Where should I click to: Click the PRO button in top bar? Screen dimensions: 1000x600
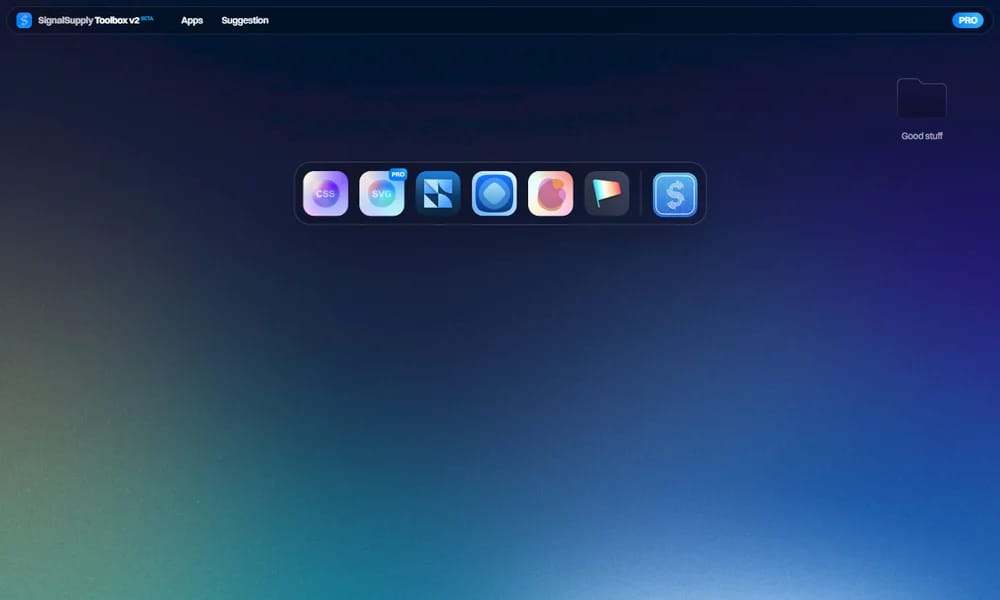967,20
